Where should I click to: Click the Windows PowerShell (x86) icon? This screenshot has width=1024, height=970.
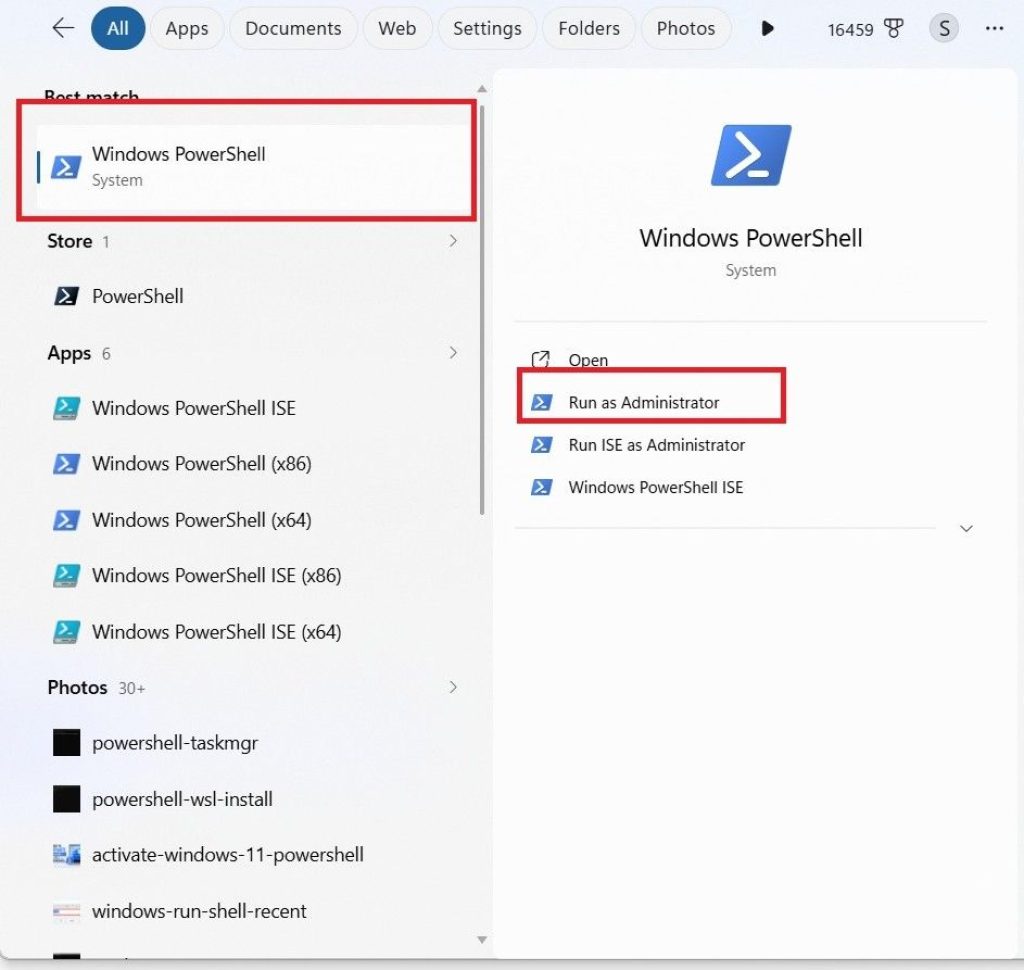pos(67,464)
